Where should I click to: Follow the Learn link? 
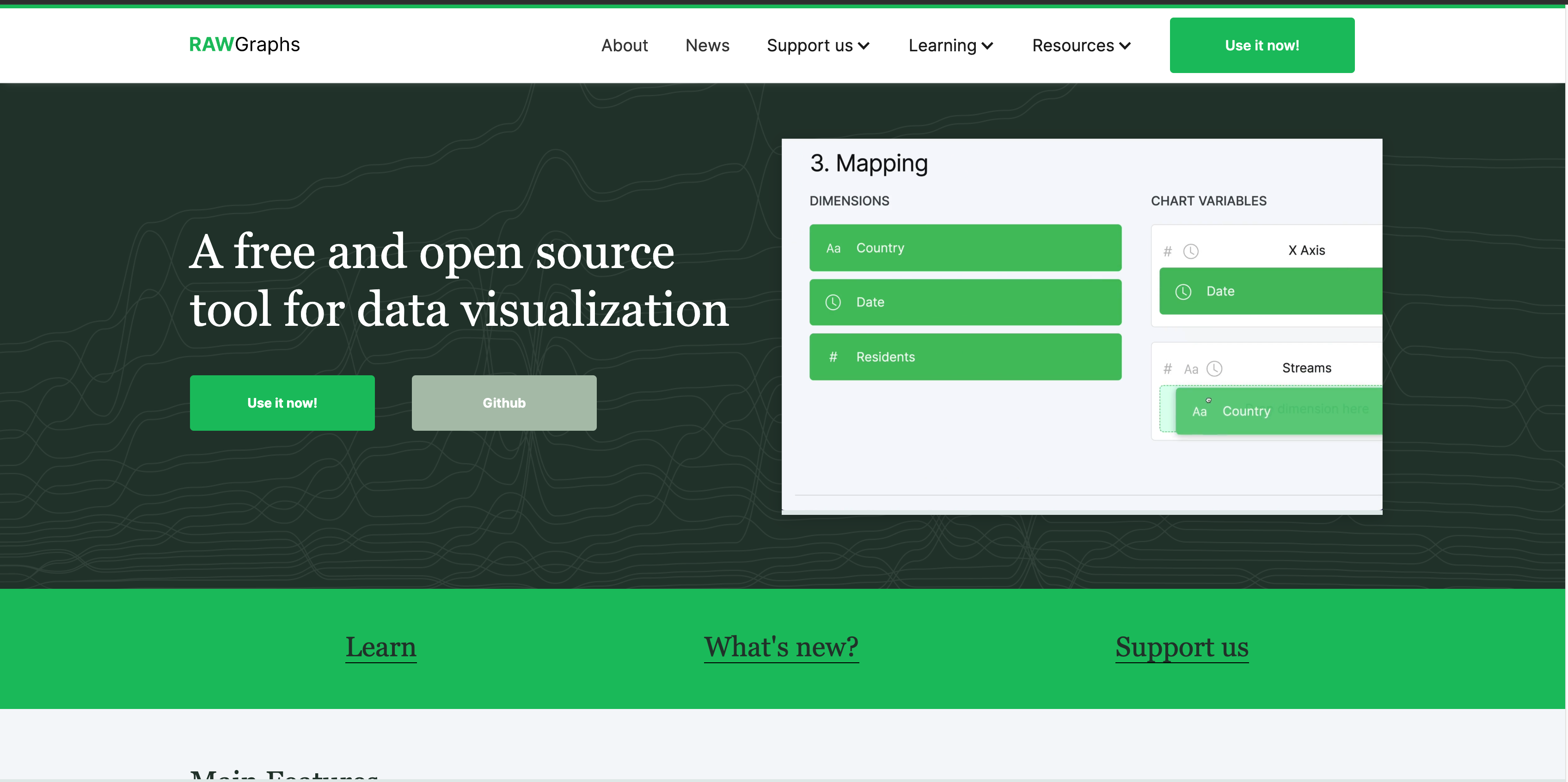pos(381,647)
